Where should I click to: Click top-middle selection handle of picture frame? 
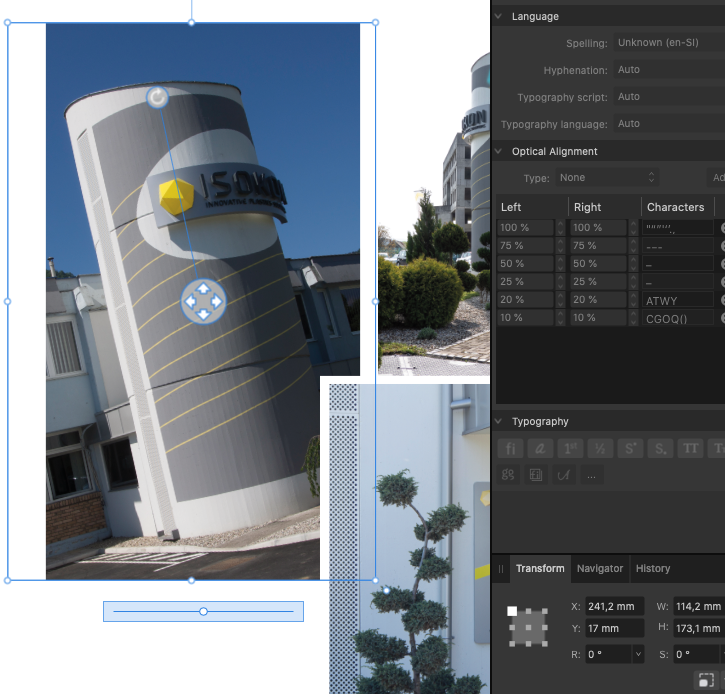click(191, 22)
